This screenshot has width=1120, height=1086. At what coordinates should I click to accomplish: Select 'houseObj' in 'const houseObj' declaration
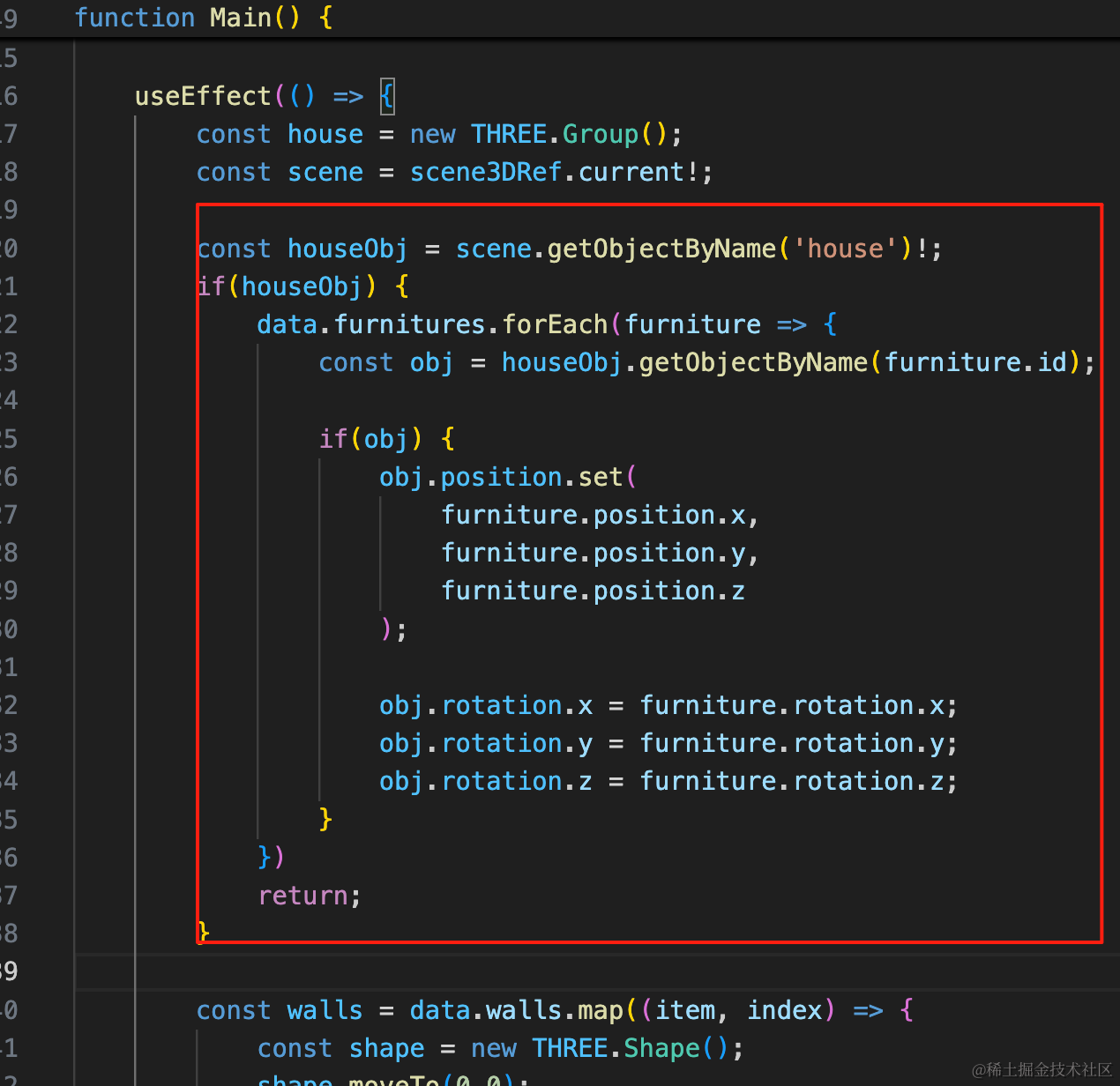tap(347, 249)
